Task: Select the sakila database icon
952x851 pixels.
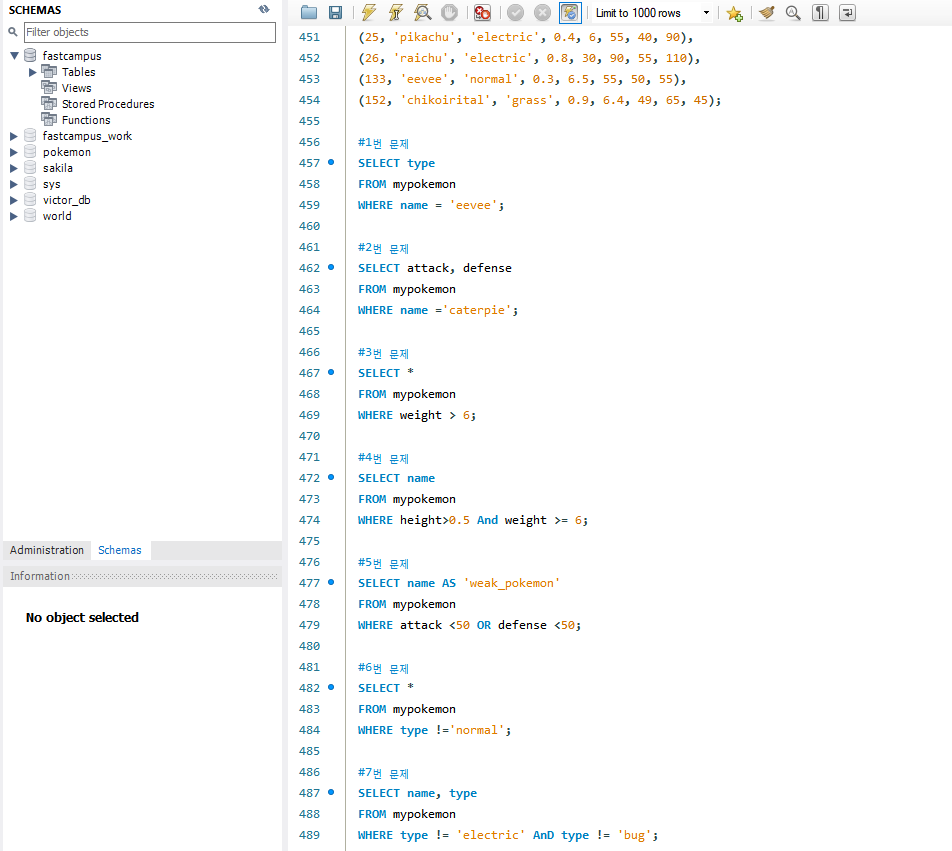Action: coord(30,168)
